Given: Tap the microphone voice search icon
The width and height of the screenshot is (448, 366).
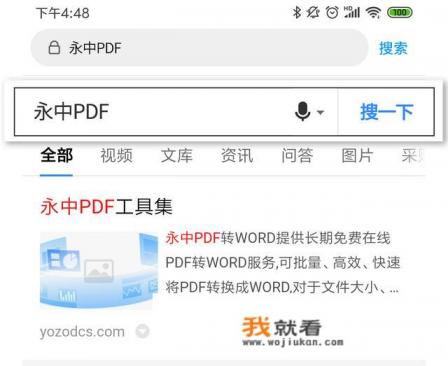Looking at the screenshot, I should [x=303, y=111].
